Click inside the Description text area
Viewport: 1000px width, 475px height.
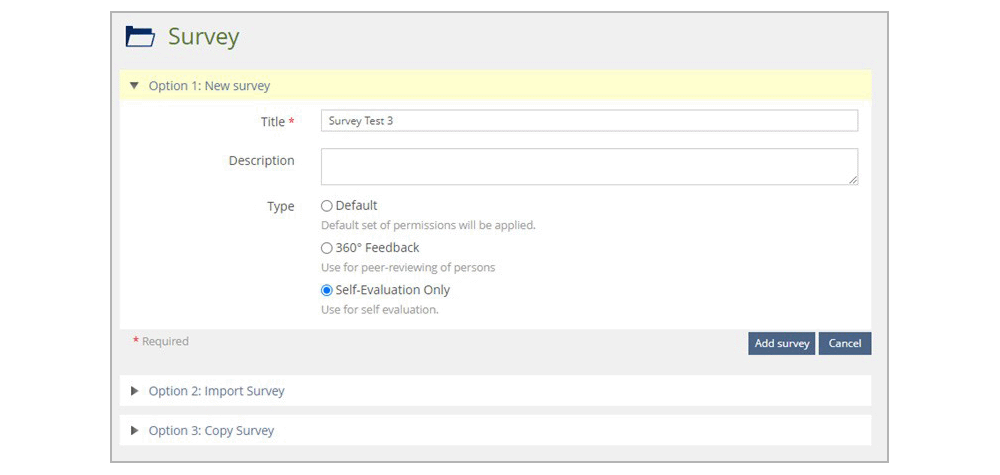(589, 167)
